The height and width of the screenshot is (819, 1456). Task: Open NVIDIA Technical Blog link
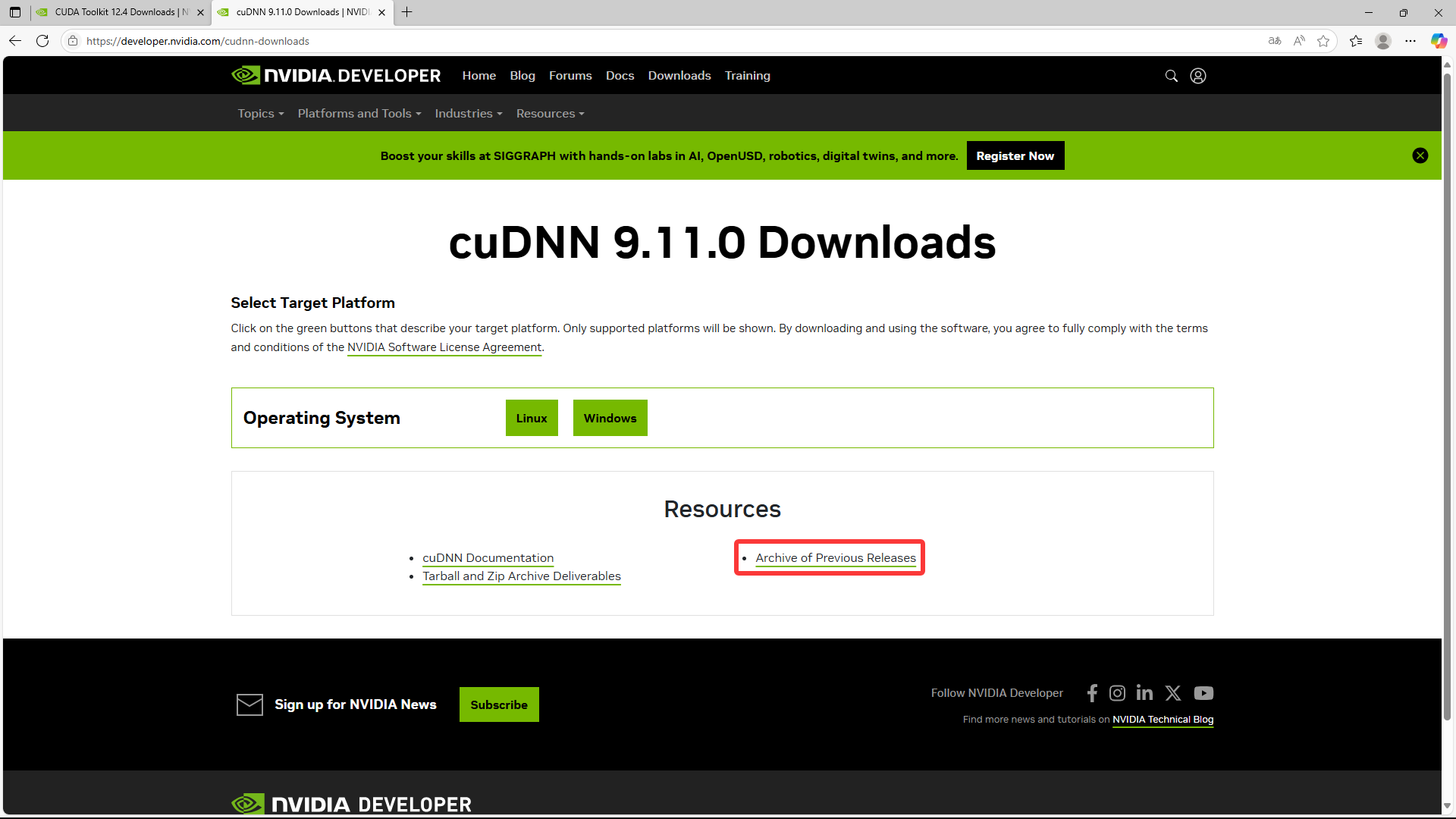click(1163, 720)
